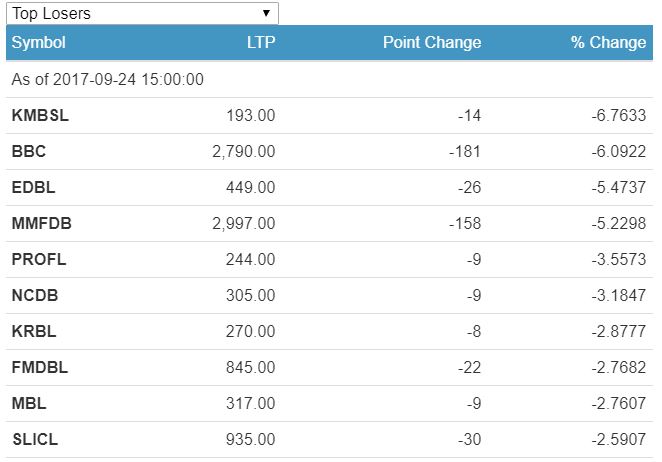Viewport: 662px width, 462px height.
Task: Open the PROFL stock entry
Action: pos(39,260)
